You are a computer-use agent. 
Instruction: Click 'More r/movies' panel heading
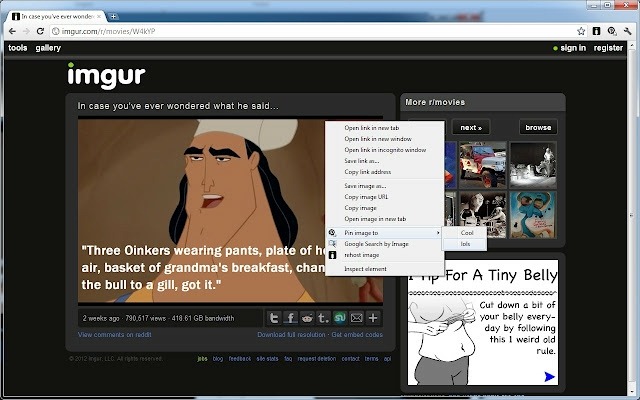(x=435, y=102)
